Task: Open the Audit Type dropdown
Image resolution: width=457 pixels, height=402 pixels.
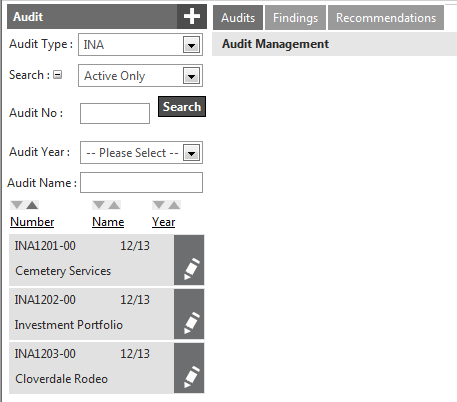Action: (191, 45)
